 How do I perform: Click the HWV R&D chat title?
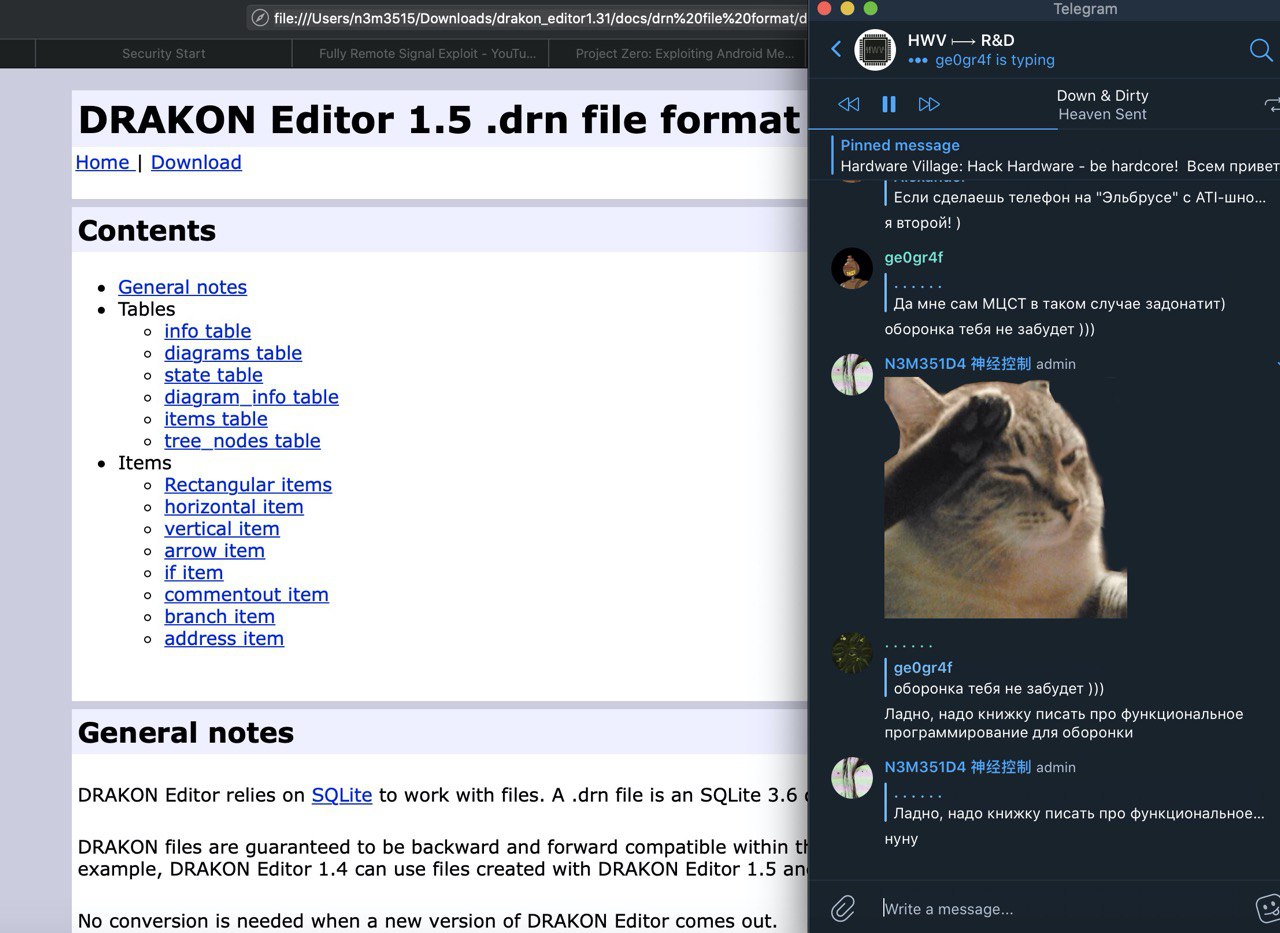[x=961, y=40]
